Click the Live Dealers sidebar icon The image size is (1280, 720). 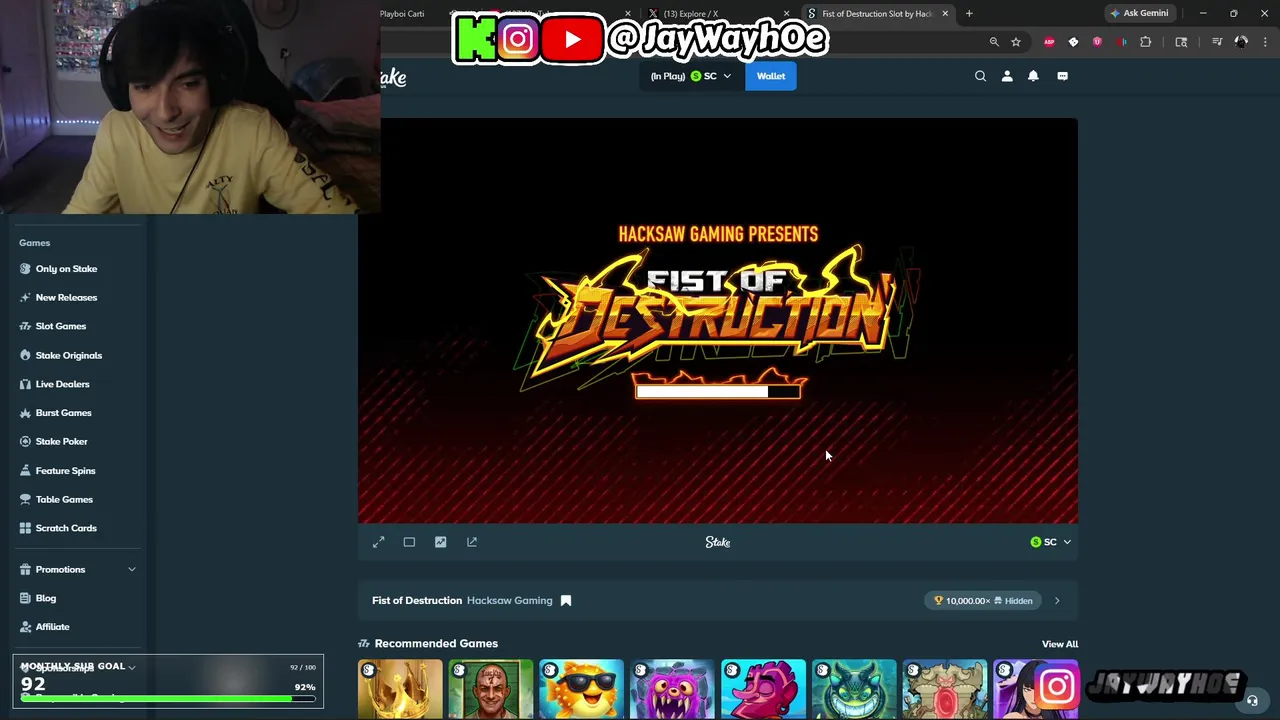point(25,384)
